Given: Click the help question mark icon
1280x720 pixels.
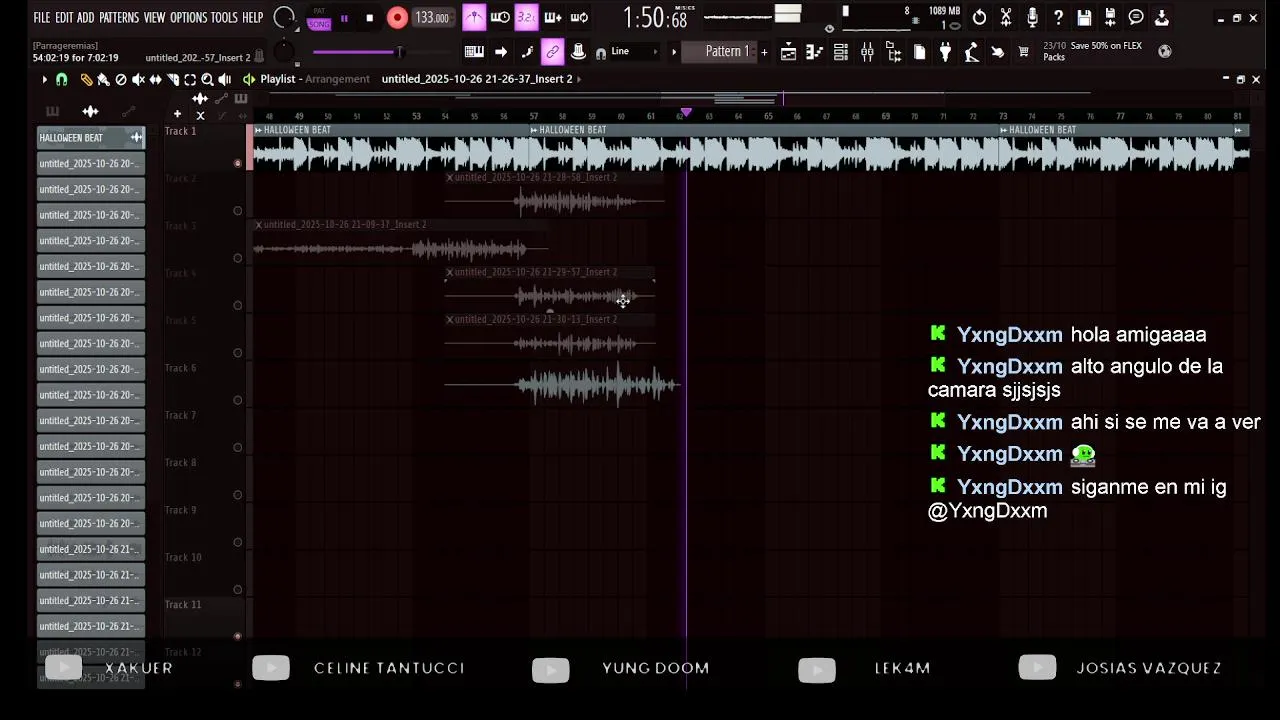Looking at the screenshot, I should point(1058,18).
